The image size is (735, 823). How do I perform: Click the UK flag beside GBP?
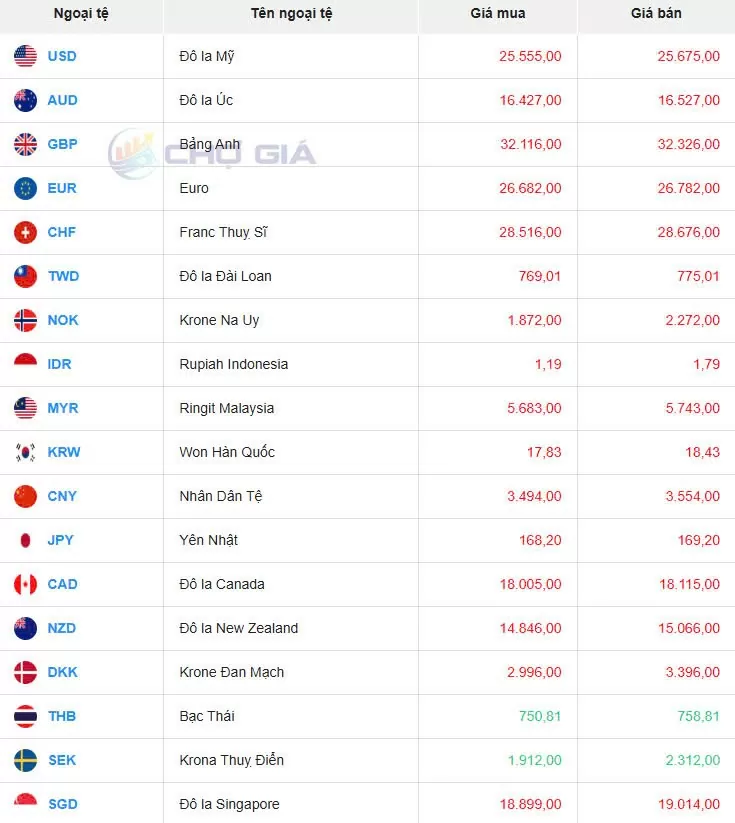pos(25,144)
